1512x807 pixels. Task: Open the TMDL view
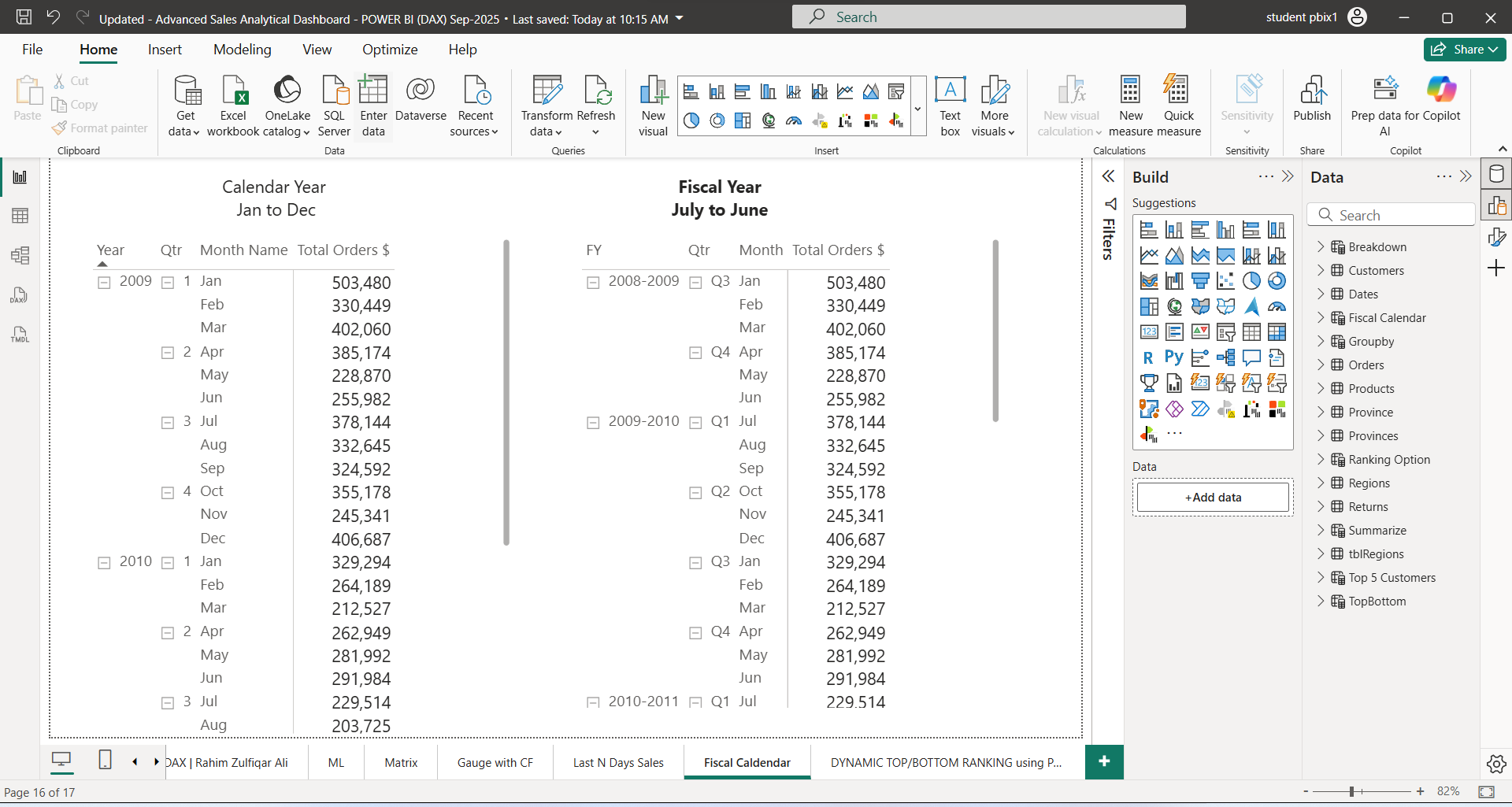tap(20, 334)
